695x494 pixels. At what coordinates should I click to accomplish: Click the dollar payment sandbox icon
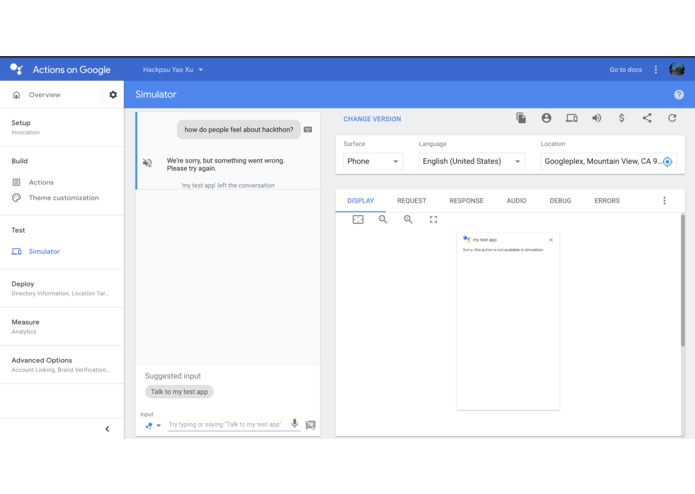click(x=621, y=118)
